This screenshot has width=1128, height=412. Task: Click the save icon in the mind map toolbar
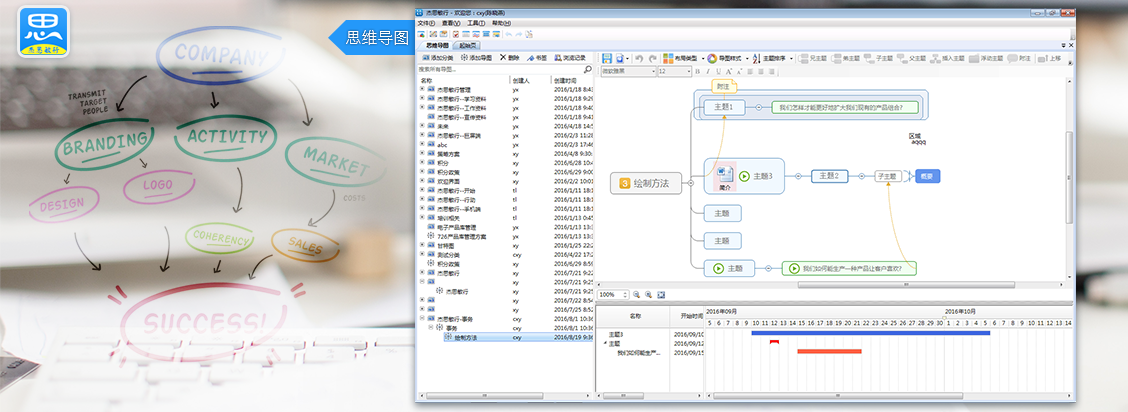tap(607, 58)
